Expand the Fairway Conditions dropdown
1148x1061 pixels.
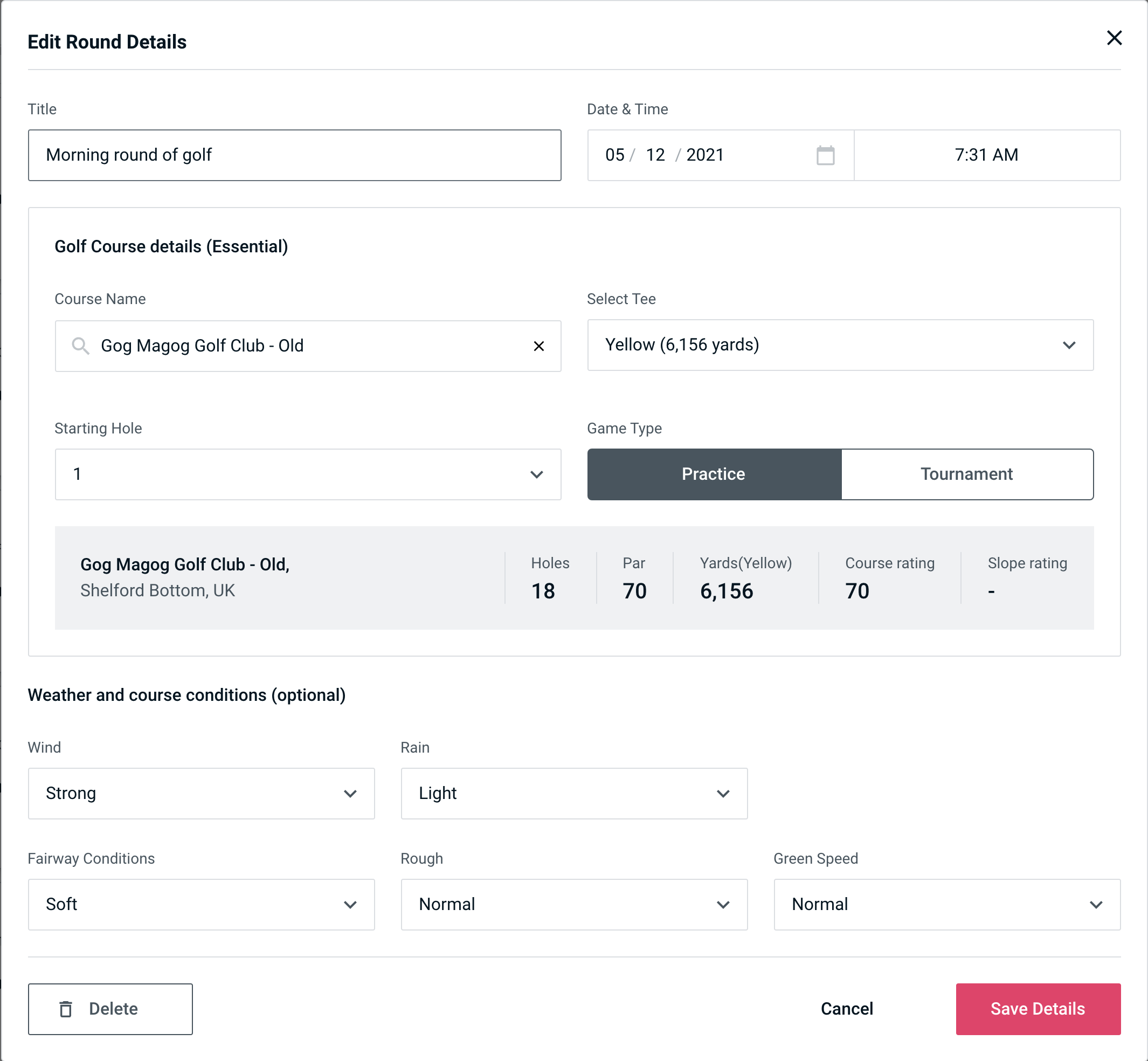pos(201,904)
